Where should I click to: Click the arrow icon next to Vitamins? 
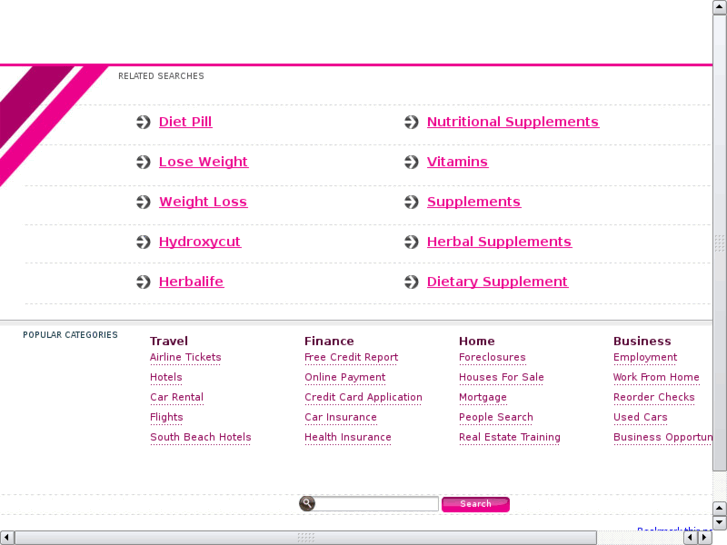[x=411, y=162]
